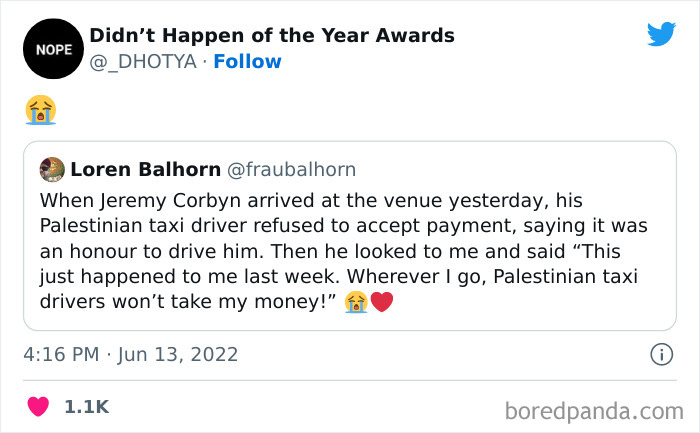View the 1.1K likes count
The height and width of the screenshot is (433, 700).
(86, 407)
